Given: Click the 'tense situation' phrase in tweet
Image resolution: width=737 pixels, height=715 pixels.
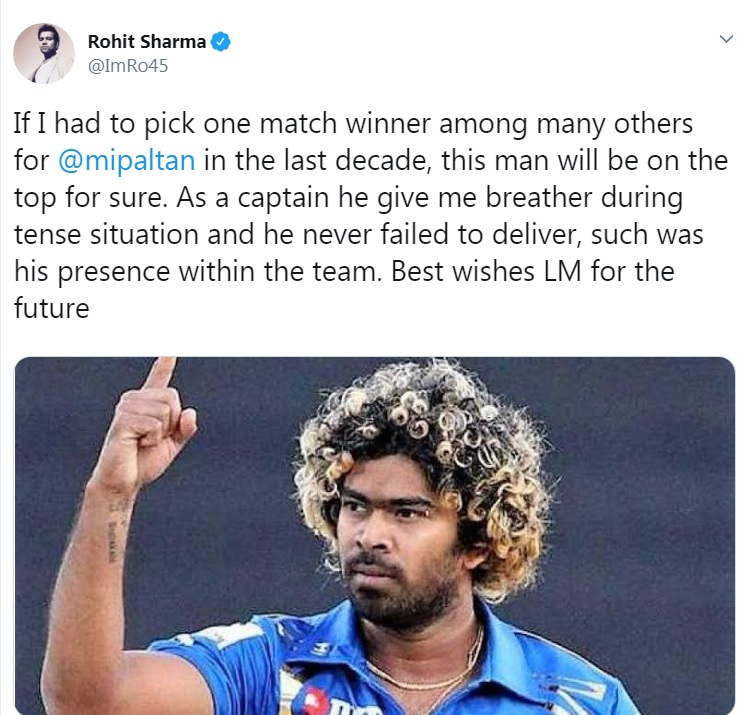Looking at the screenshot, I should pyautogui.click(x=106, y=235).
